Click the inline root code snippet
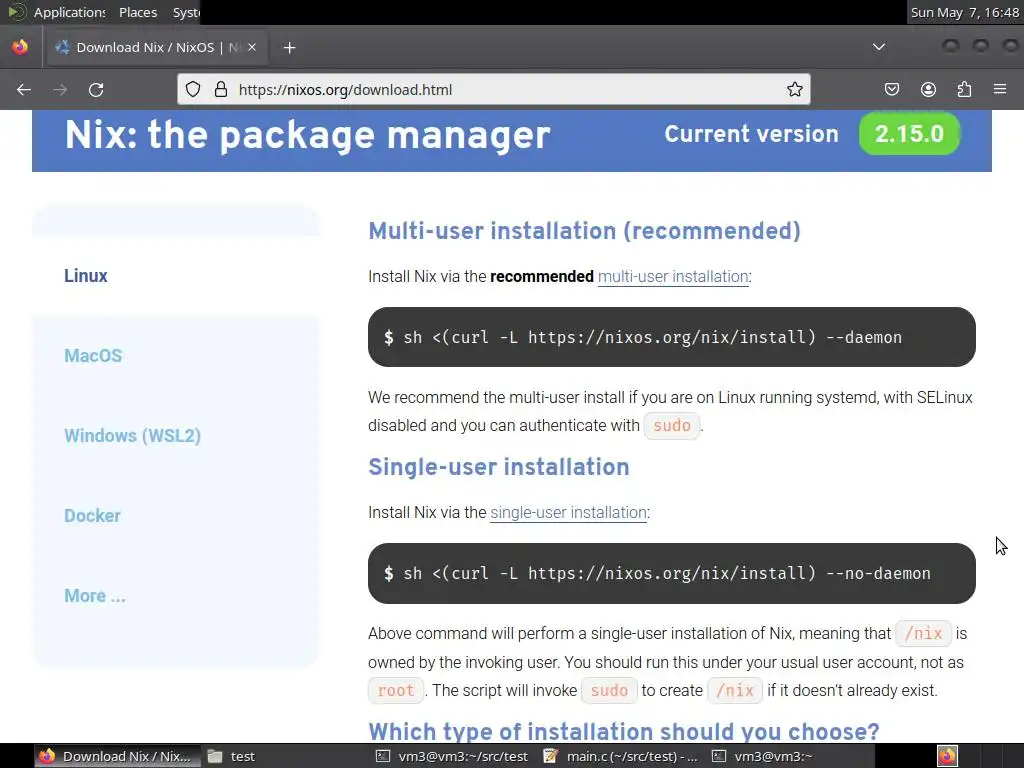 pyautogui.click(x=396, y=690)
